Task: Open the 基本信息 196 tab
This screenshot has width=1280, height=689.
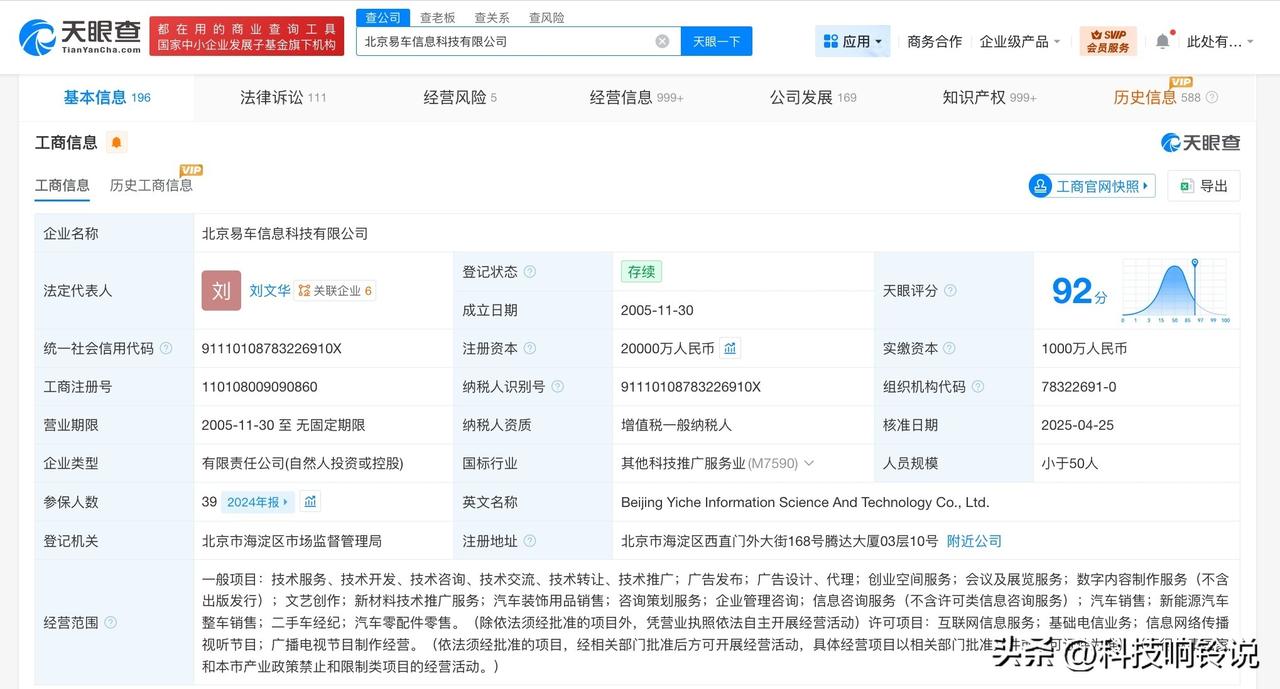Action: [107, 98]
